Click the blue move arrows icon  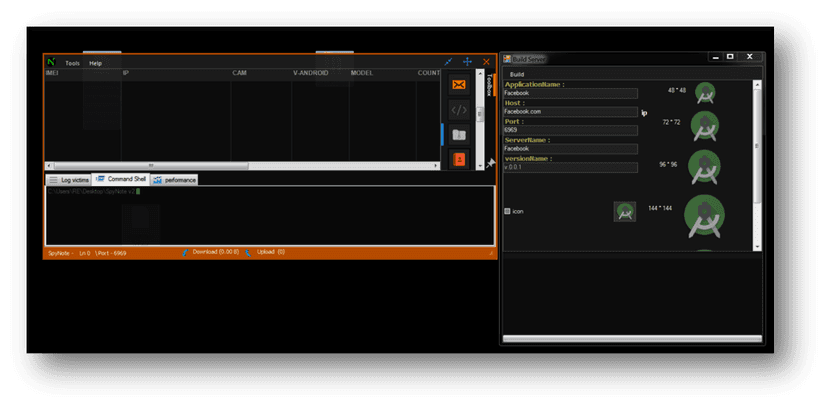tap(467, 62)
